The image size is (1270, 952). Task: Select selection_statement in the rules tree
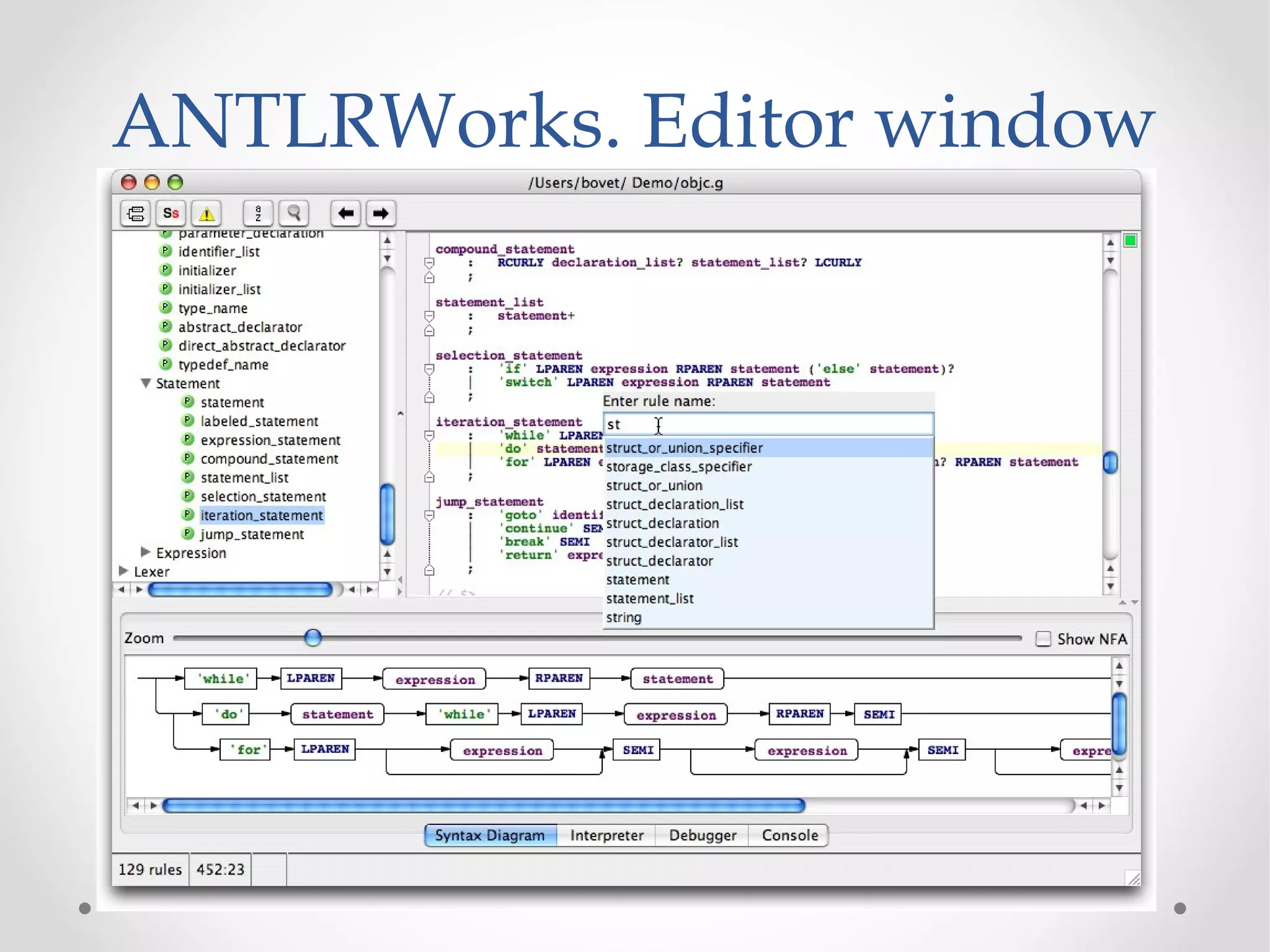pos(263,496)
